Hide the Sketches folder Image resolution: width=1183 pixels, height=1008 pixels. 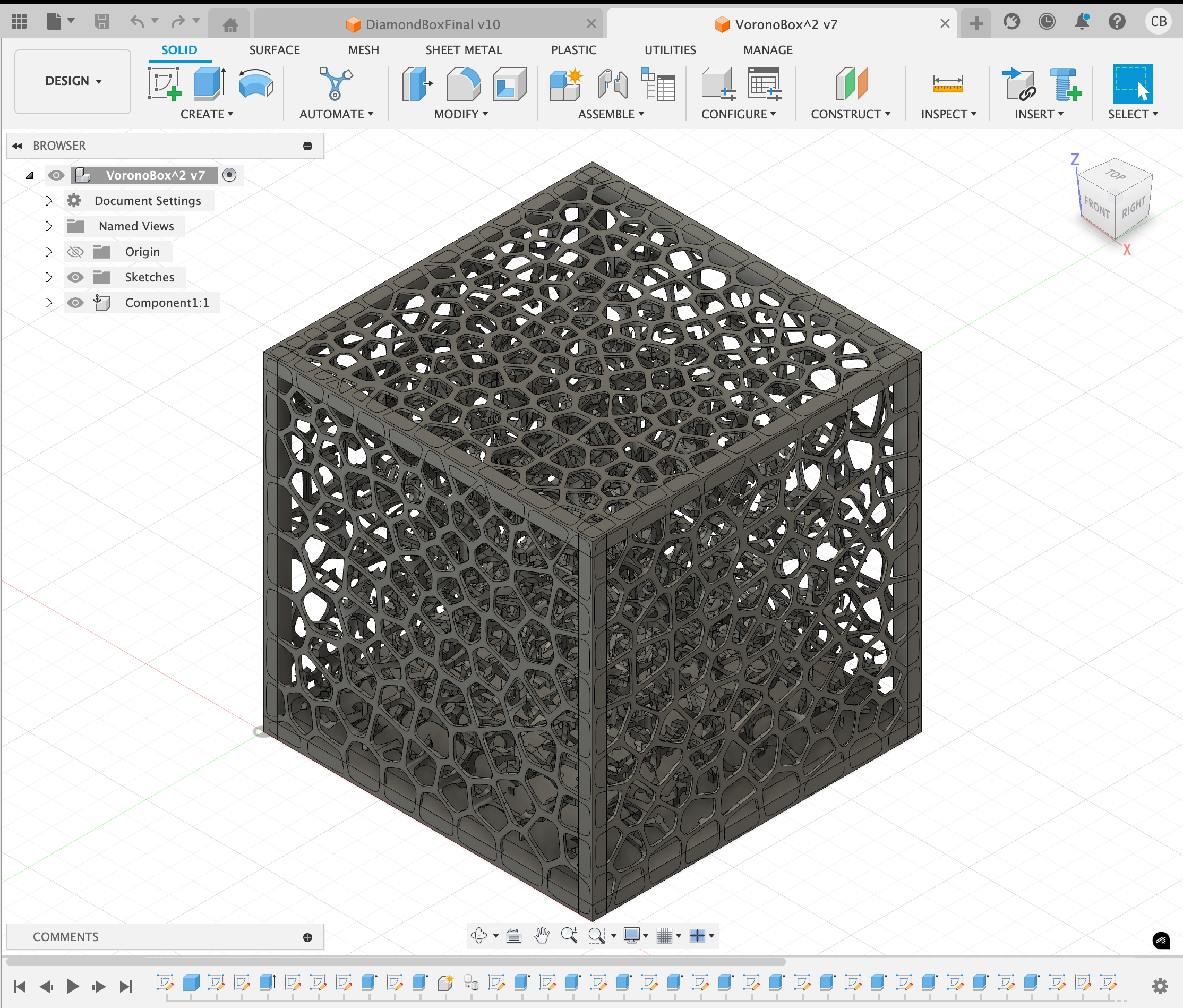[75, 278]
